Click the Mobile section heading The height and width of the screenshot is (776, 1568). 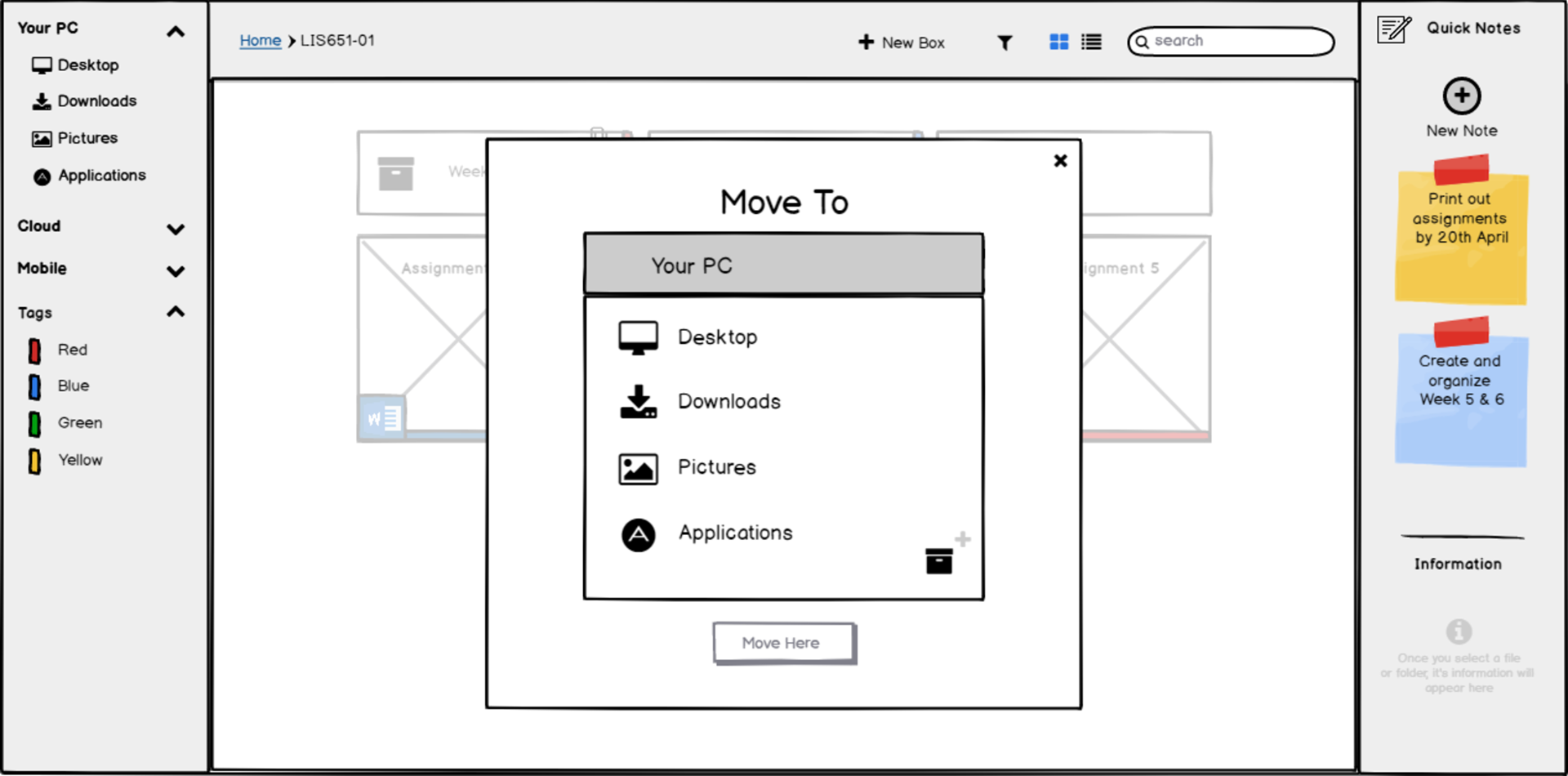pyautogui.click(x=42, y=269)
